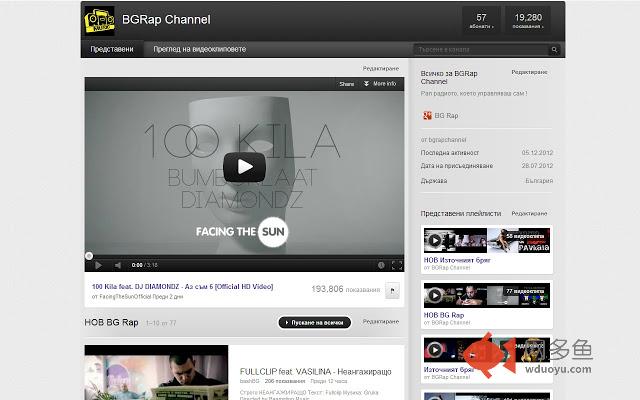The width and height of the screenshot is (640, 400).
Task: Mute the video with speaker icon
Action: point(118,265)
